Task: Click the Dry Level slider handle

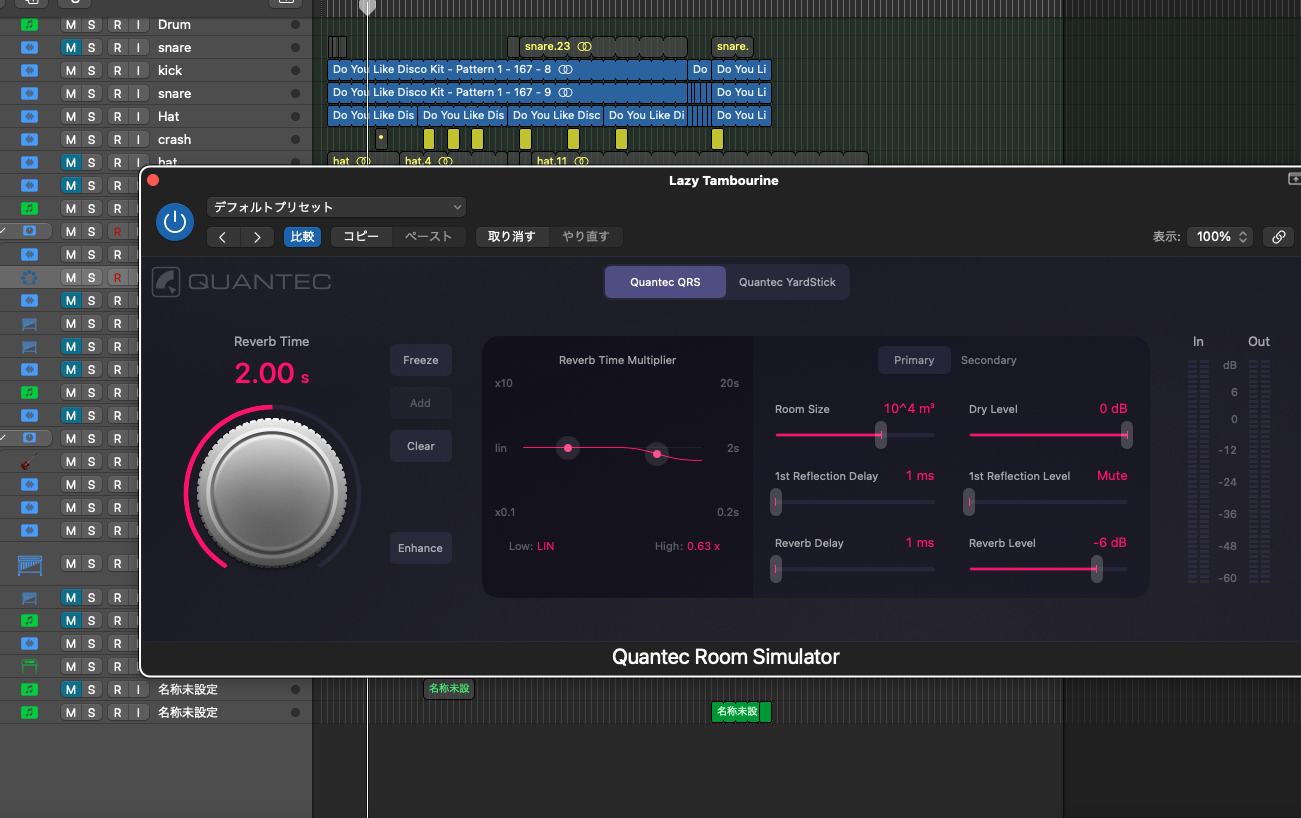Action: 1127,435
